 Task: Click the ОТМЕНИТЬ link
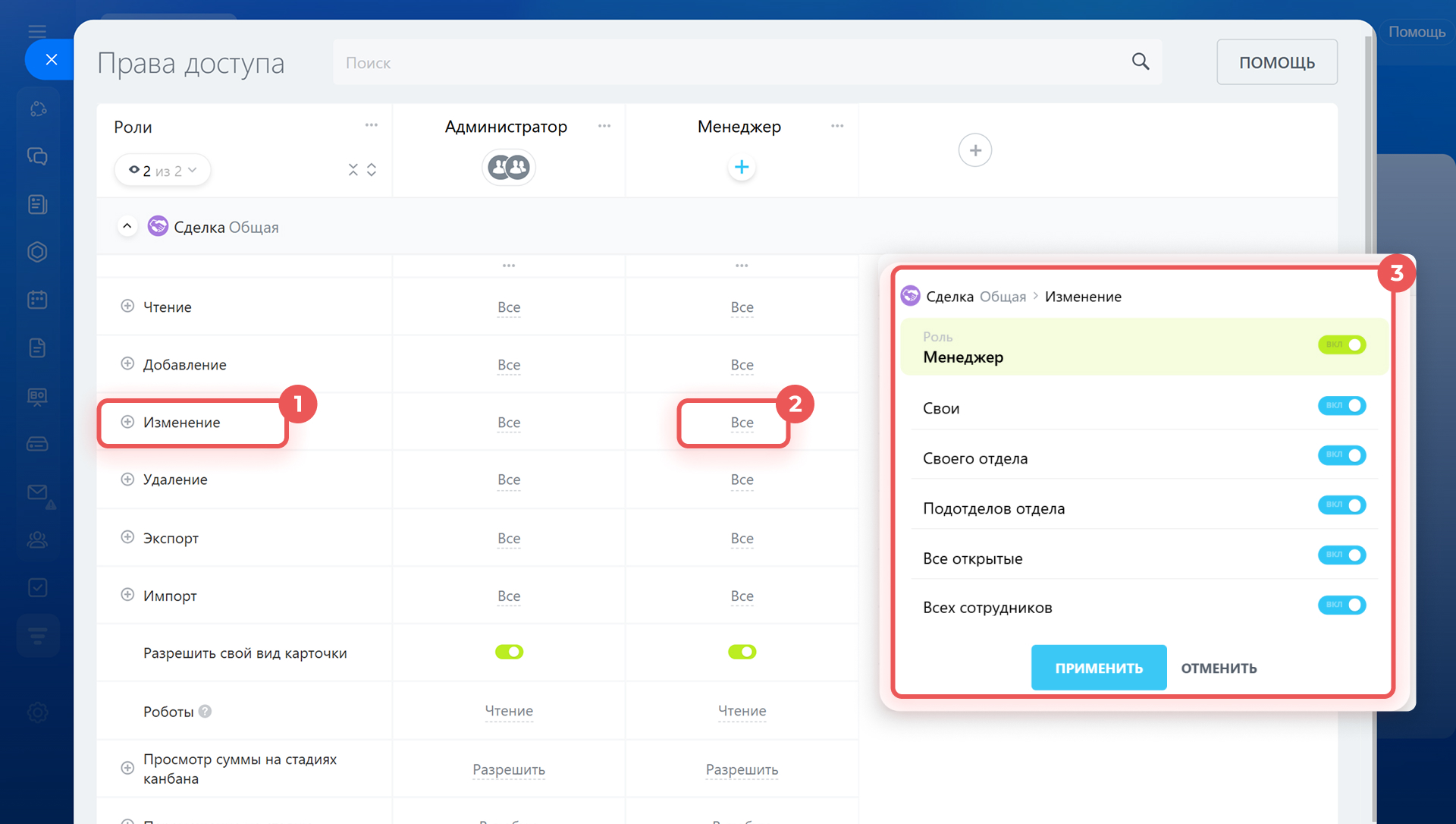(x=1218, y=668)
